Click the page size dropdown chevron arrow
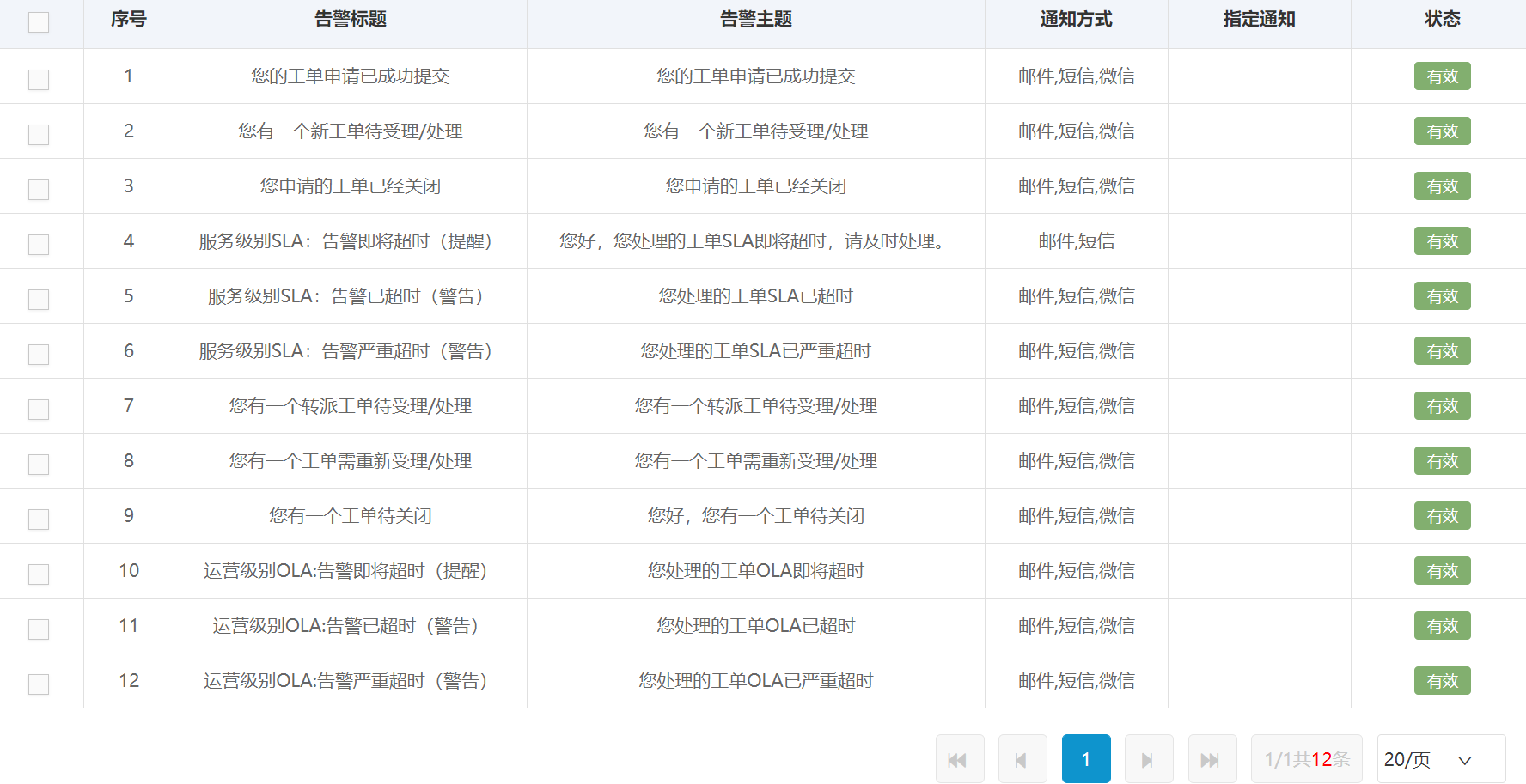Screen dimensions: 1526x784 1465,760
